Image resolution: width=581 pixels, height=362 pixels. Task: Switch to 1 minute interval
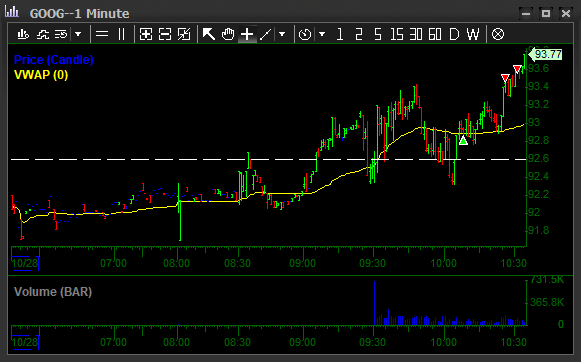[x=340, y=34]
